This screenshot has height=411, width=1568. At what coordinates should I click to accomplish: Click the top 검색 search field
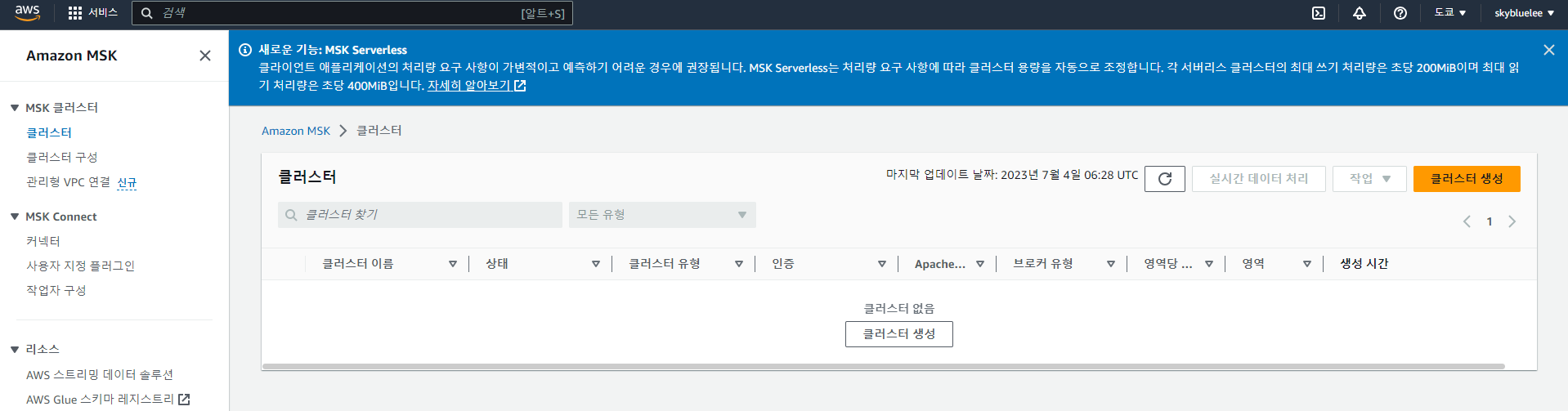pos(352,13)
